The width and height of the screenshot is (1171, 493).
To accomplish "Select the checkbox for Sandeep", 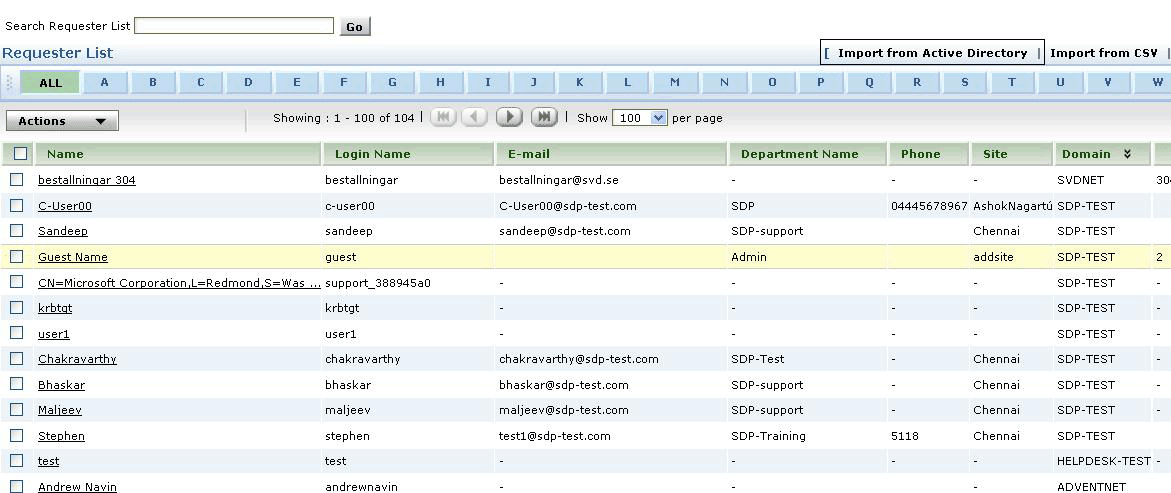I will click(17, 231).
